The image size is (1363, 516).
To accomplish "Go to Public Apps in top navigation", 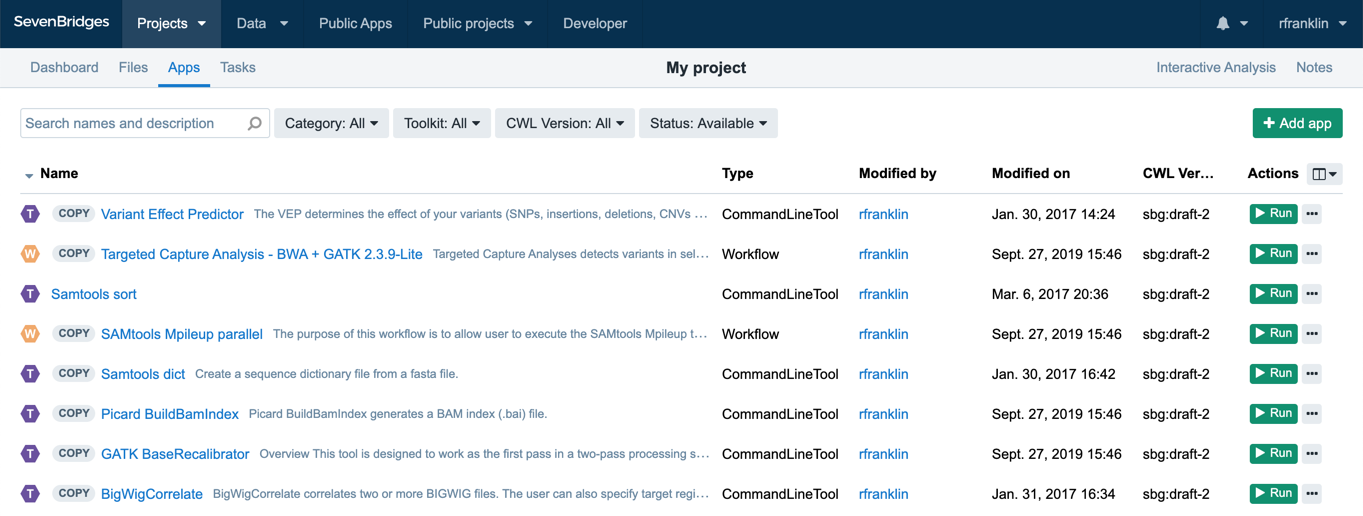I will coord(355,24).
